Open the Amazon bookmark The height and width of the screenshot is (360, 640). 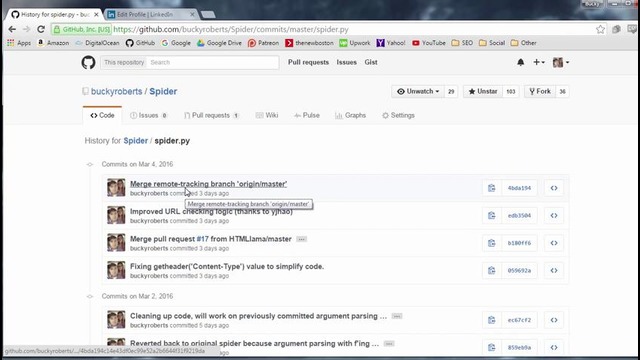(x=53, y=43)
